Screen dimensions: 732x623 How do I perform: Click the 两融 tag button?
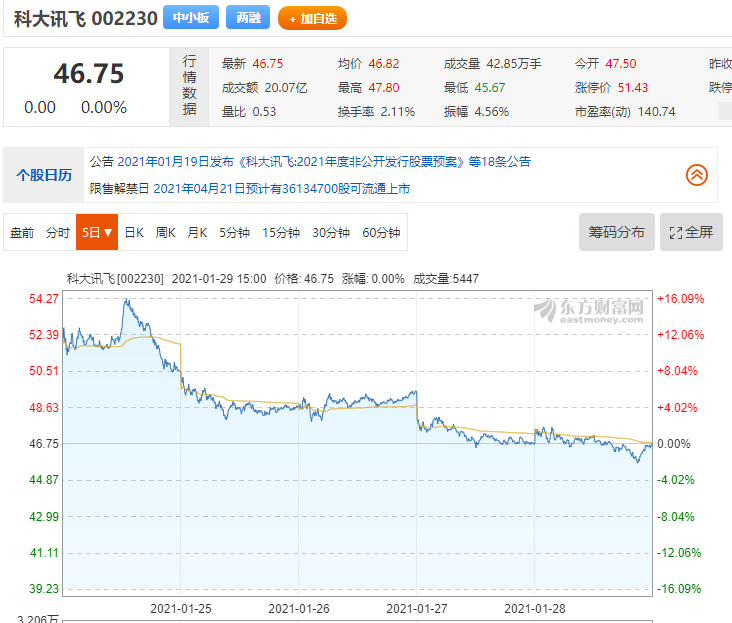(x=248, y=18)
